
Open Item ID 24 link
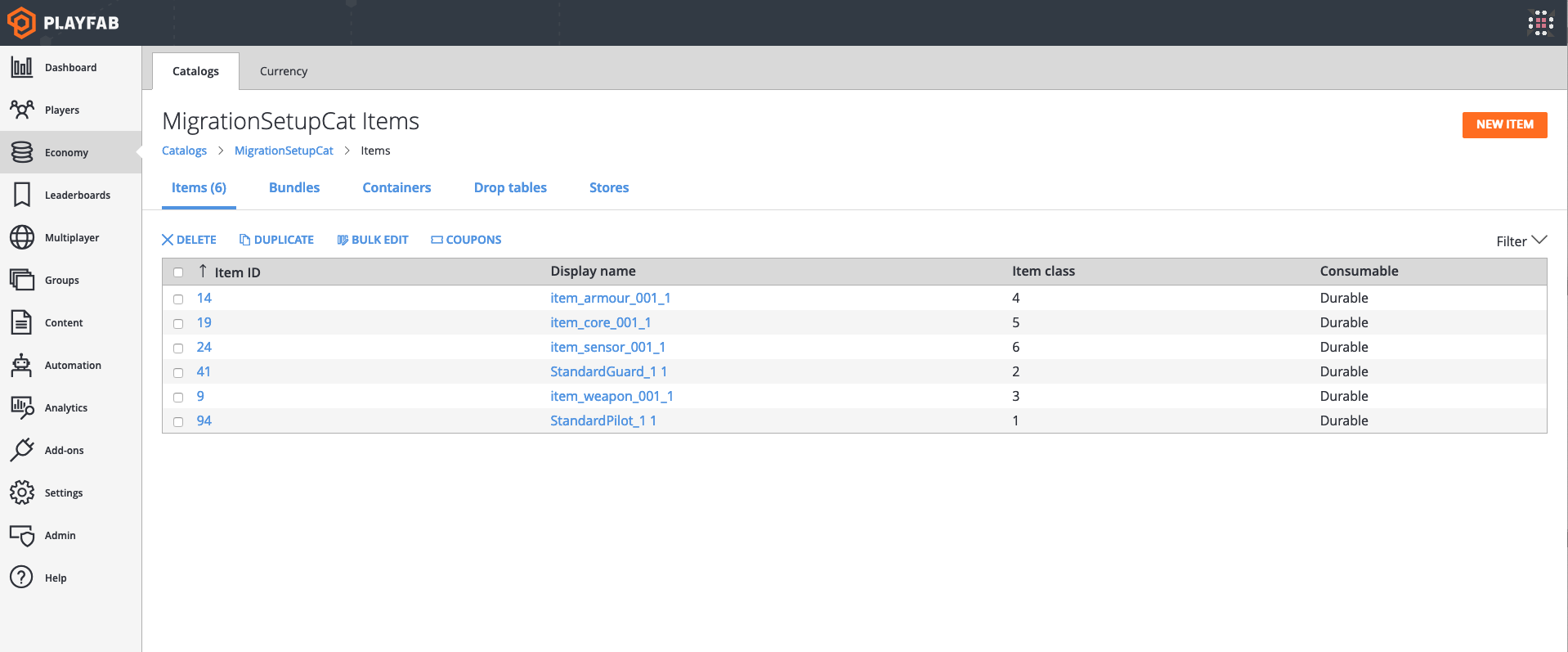pyautogui.click(x=204, y=347)
